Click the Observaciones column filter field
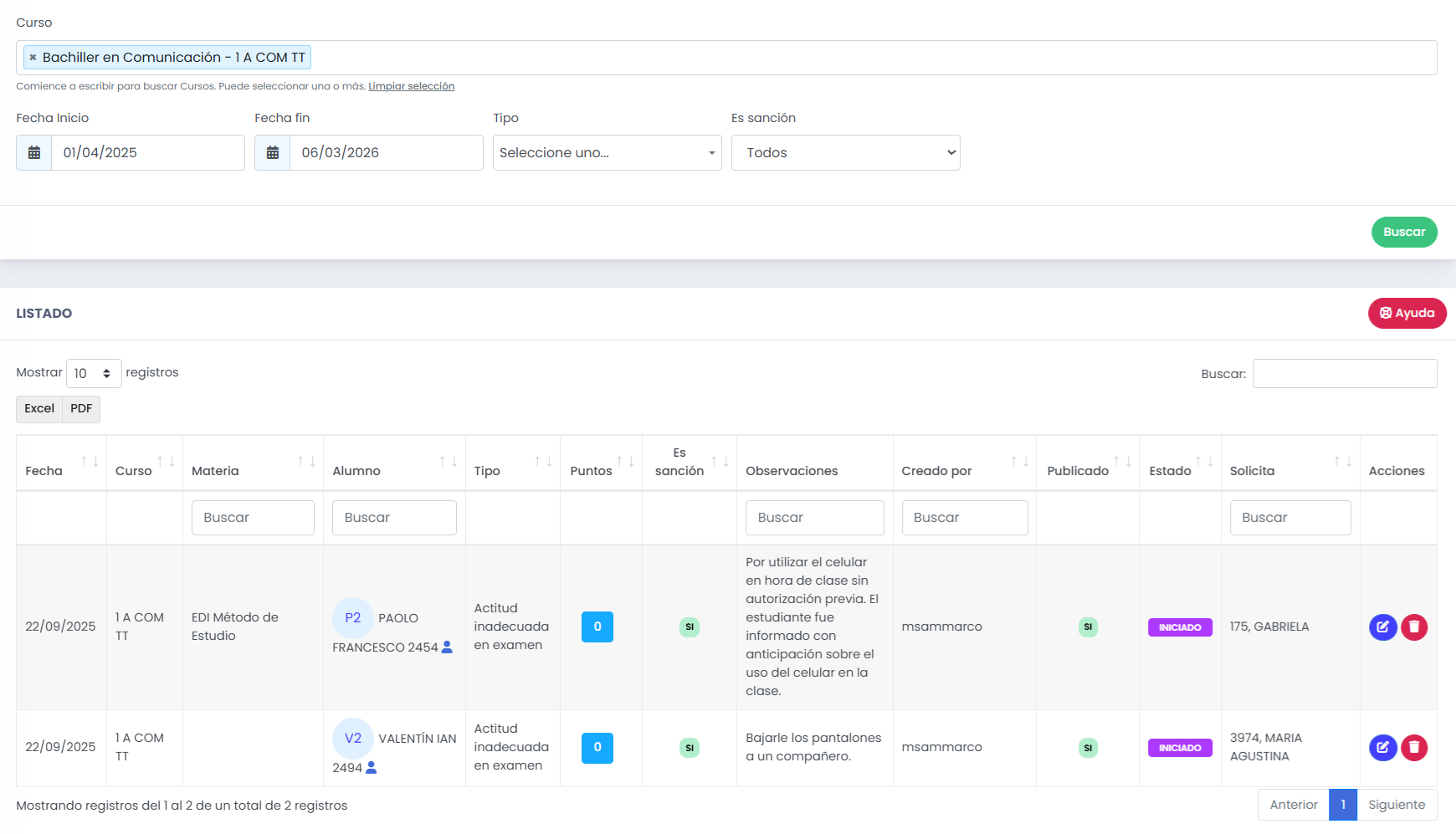This screenshot has height=834, width=1456. (x=814, y=518)
